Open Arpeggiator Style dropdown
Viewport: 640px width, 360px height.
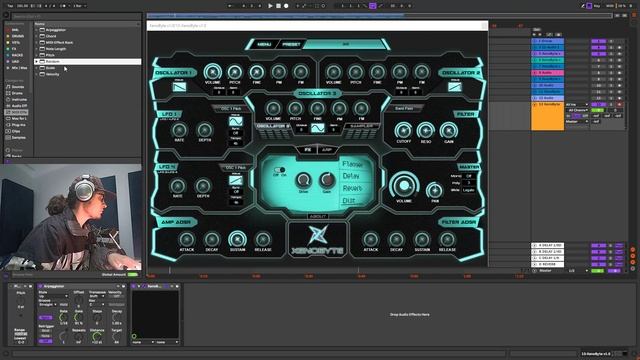tap(53, 296)
